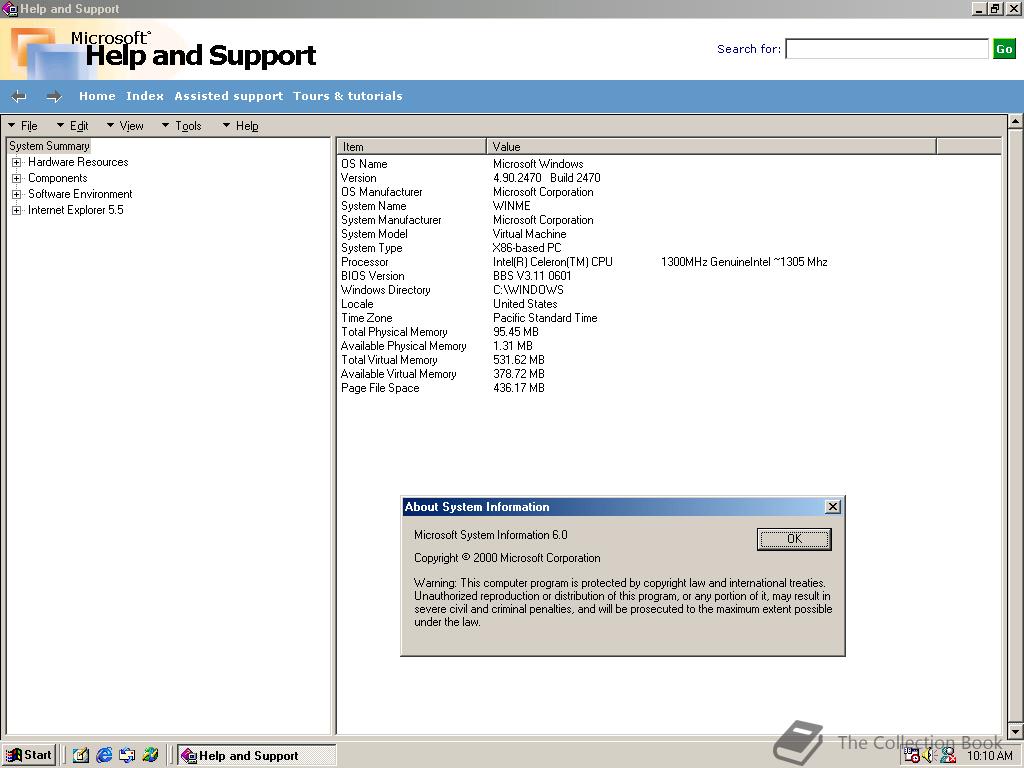Click the Search for input field
The image size is (1024, 768).
887,49
